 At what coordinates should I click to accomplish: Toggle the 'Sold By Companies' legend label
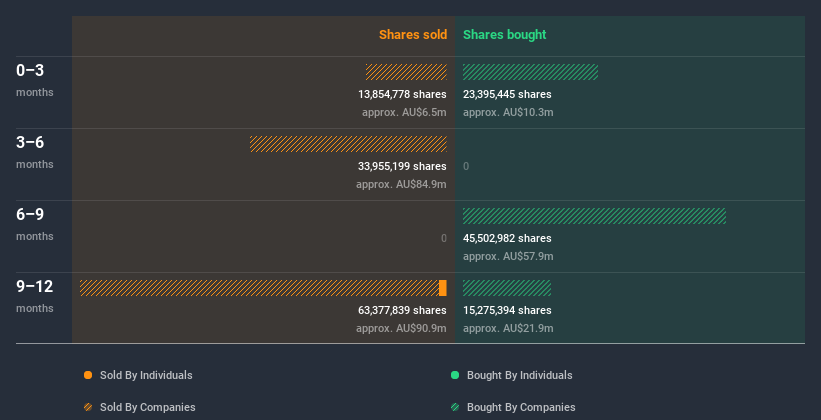pyautogui.click(x=148, y=407)
